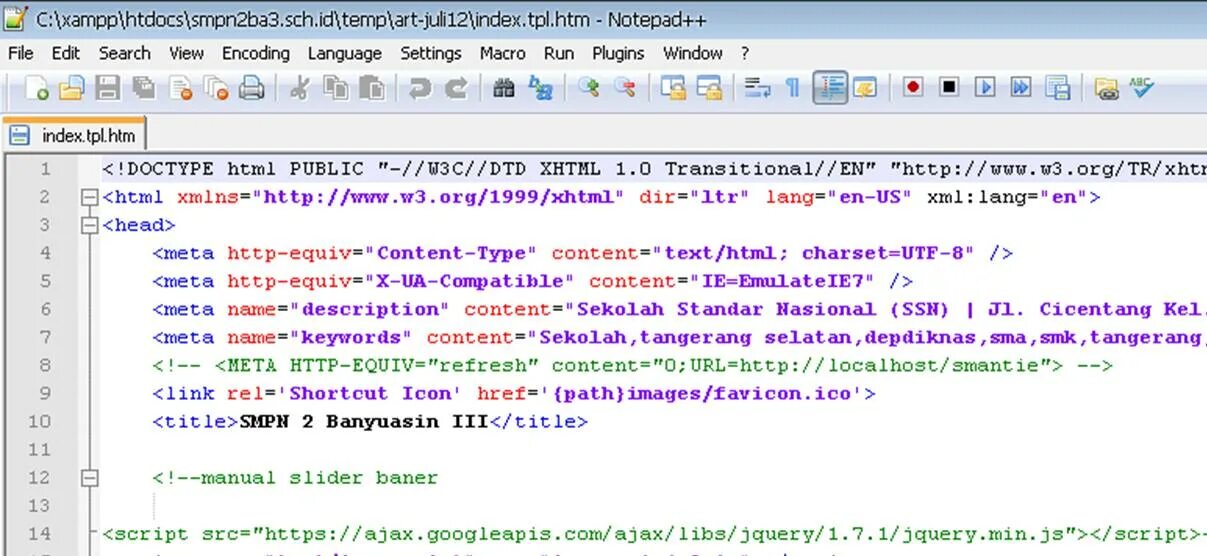Click the Synchronize Horizontal Scrolling icon
Image resolution: width=1207 pixels, height=556 pixels.
point(709,88)
